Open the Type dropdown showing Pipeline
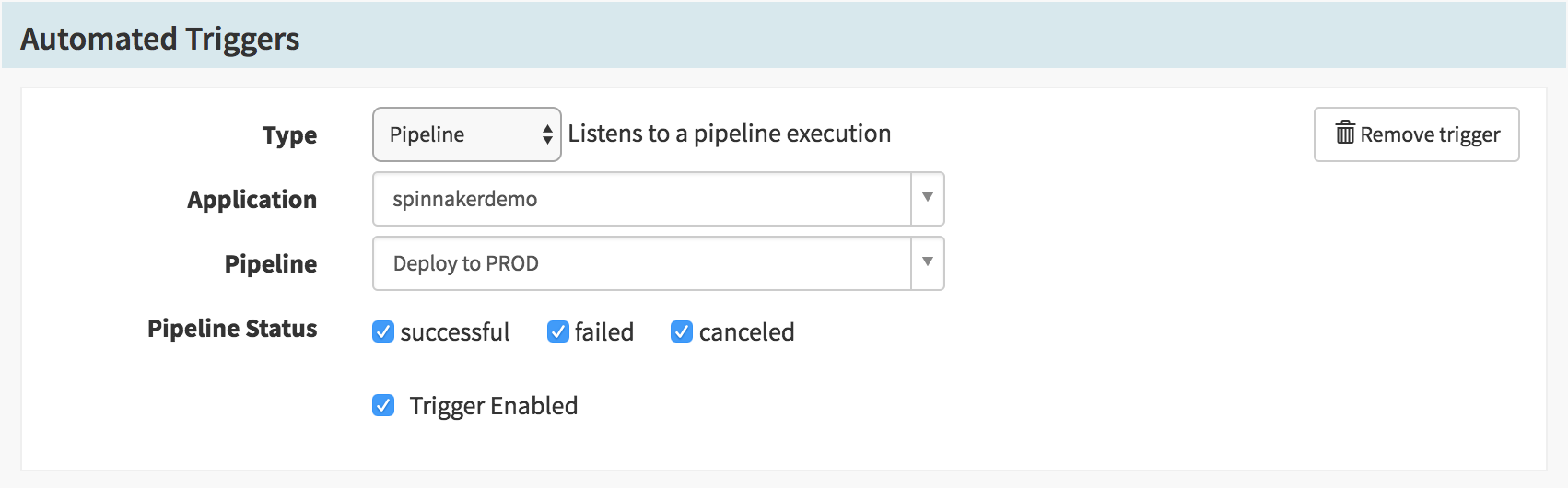1568x488 pixels. click(467, 134)
